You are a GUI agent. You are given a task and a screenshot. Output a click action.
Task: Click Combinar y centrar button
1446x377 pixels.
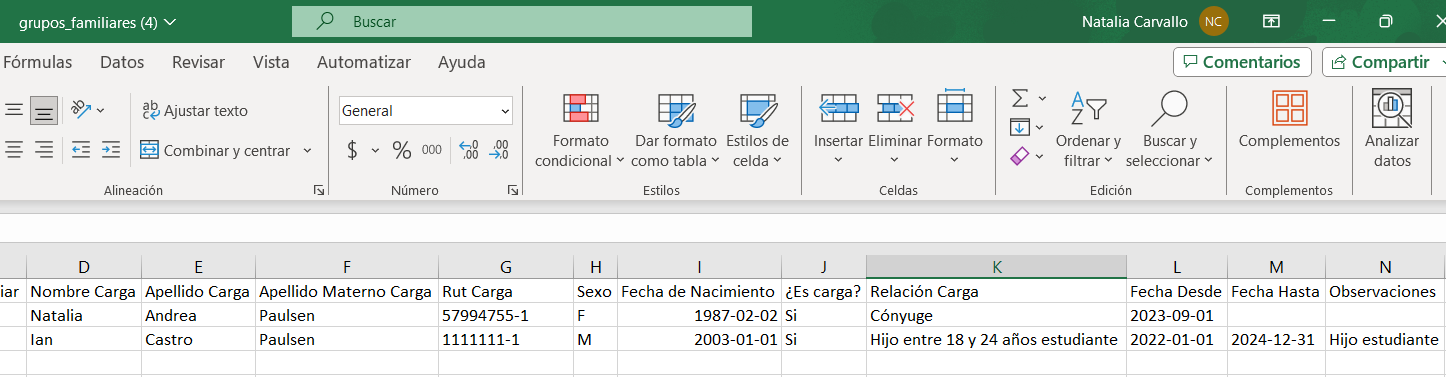[x=215, y=150]
